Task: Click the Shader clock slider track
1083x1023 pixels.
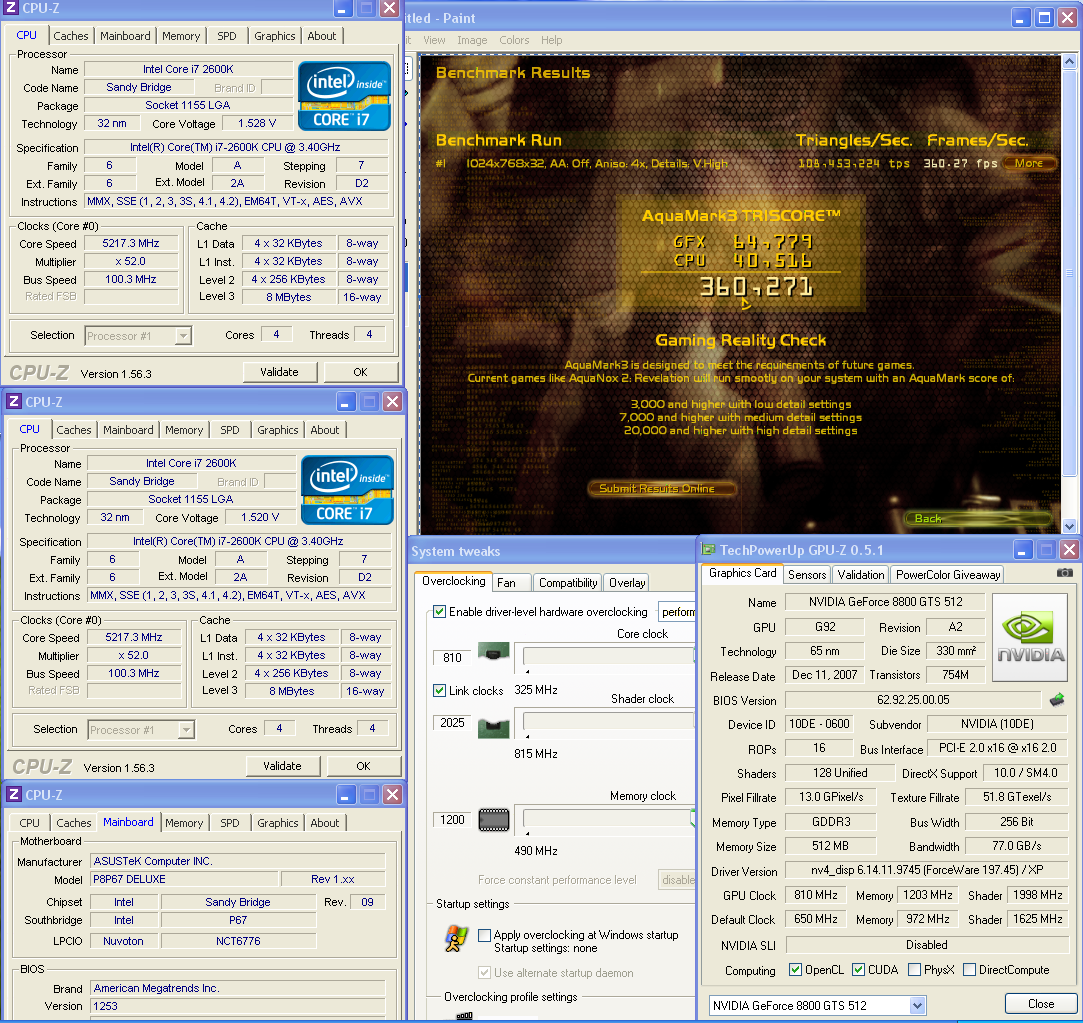Action: 608,721
